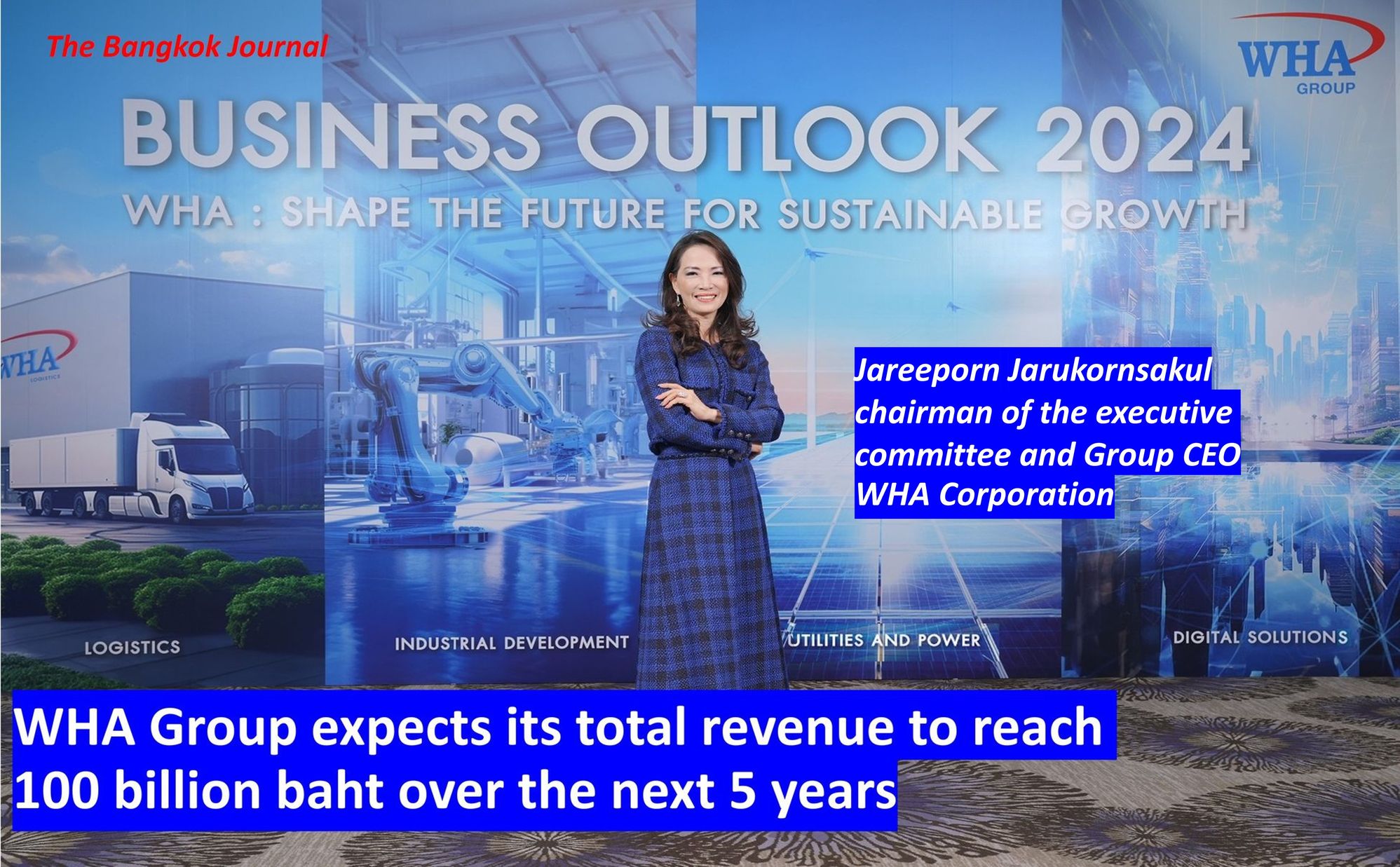
Task: Click the 'BUSINESS OUTLOOK 2024' heading
Action: click(x=686, y=137)
